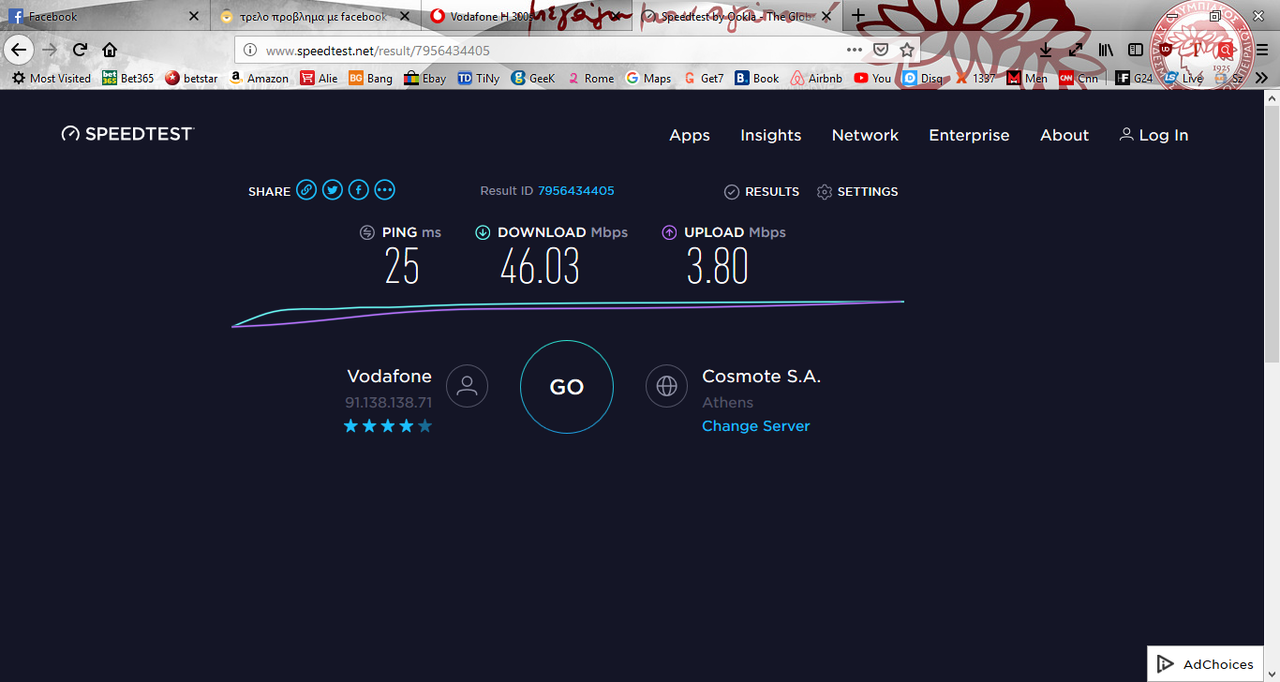Open the Airbnb bookmark

(x=816, y=78)
